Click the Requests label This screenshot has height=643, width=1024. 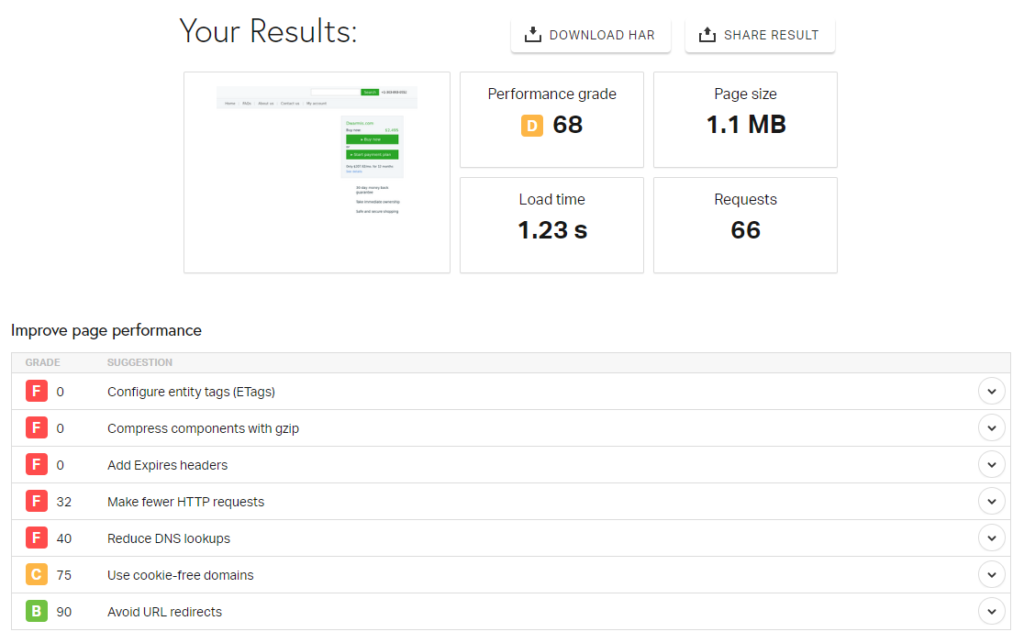coord(745,199)
